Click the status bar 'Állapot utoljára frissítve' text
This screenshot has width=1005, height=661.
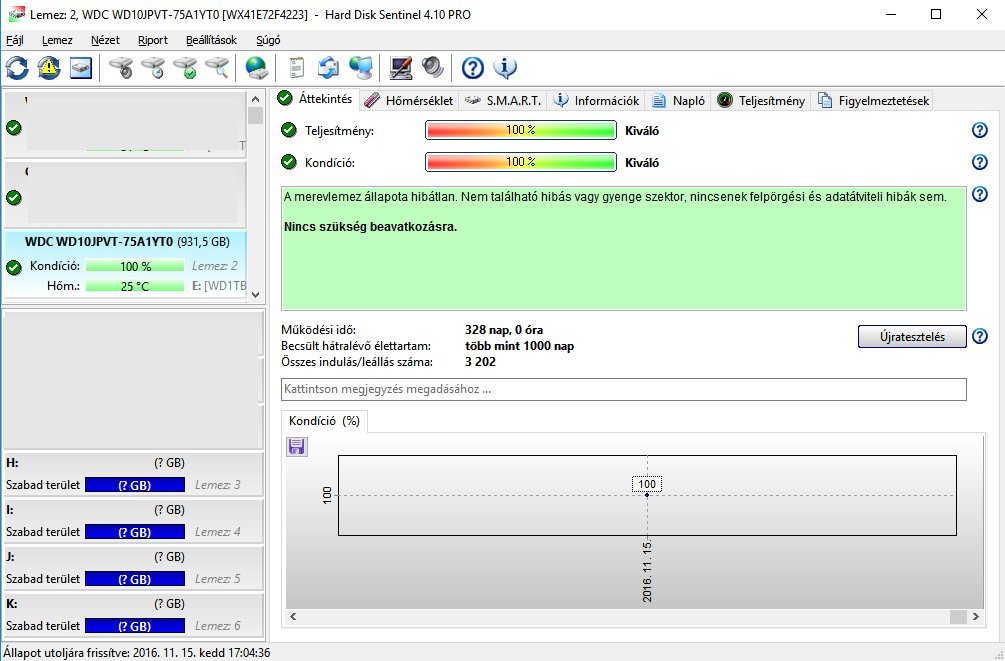click(x=136, y=653)
